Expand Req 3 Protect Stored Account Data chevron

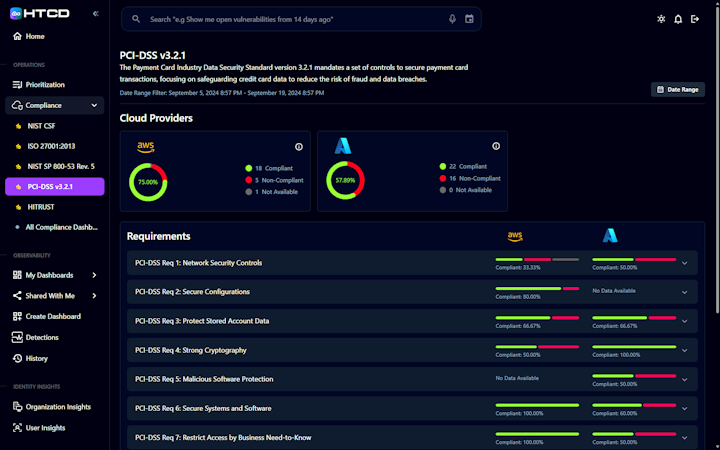tap(684, 321)
